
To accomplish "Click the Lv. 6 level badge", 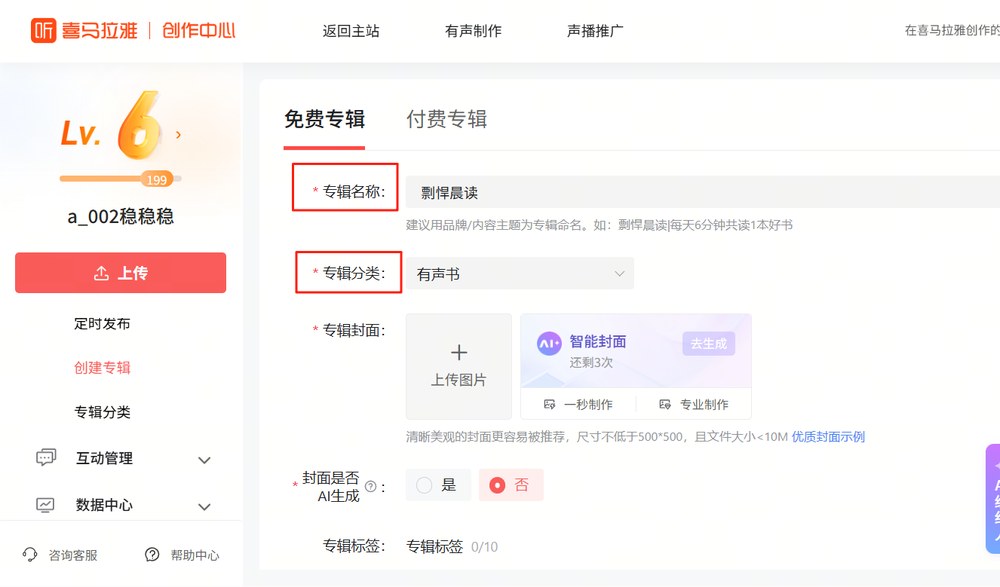I will pyautogui.click(x=110, y=126).
